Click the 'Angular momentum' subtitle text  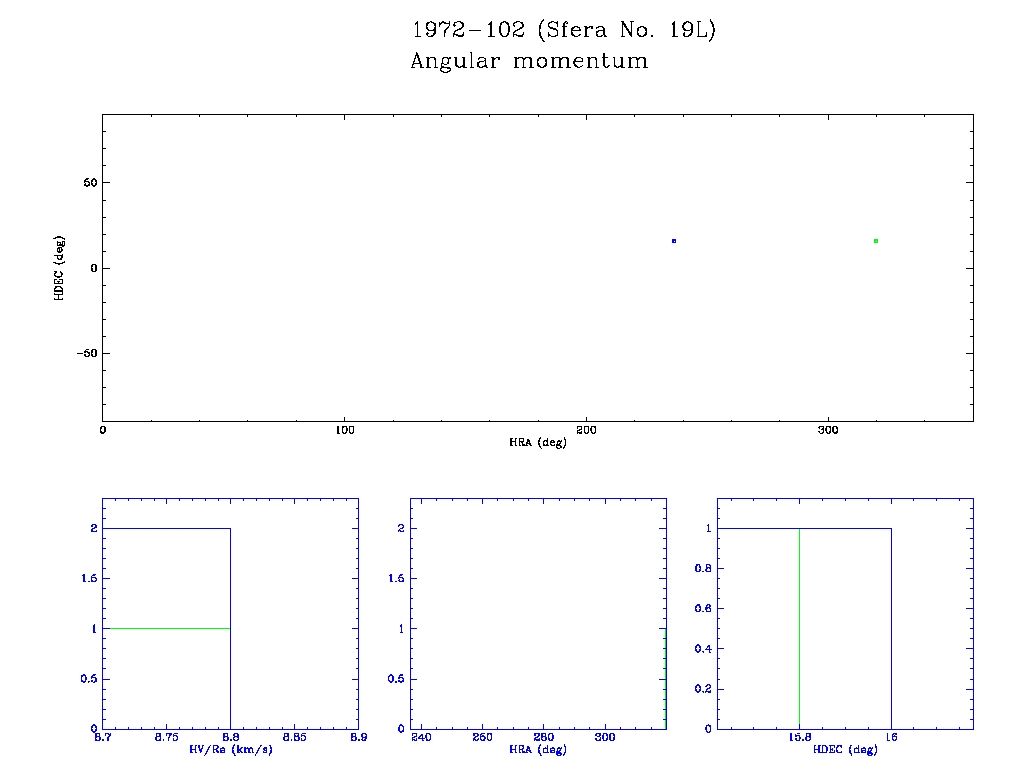(x=529, y=61)
